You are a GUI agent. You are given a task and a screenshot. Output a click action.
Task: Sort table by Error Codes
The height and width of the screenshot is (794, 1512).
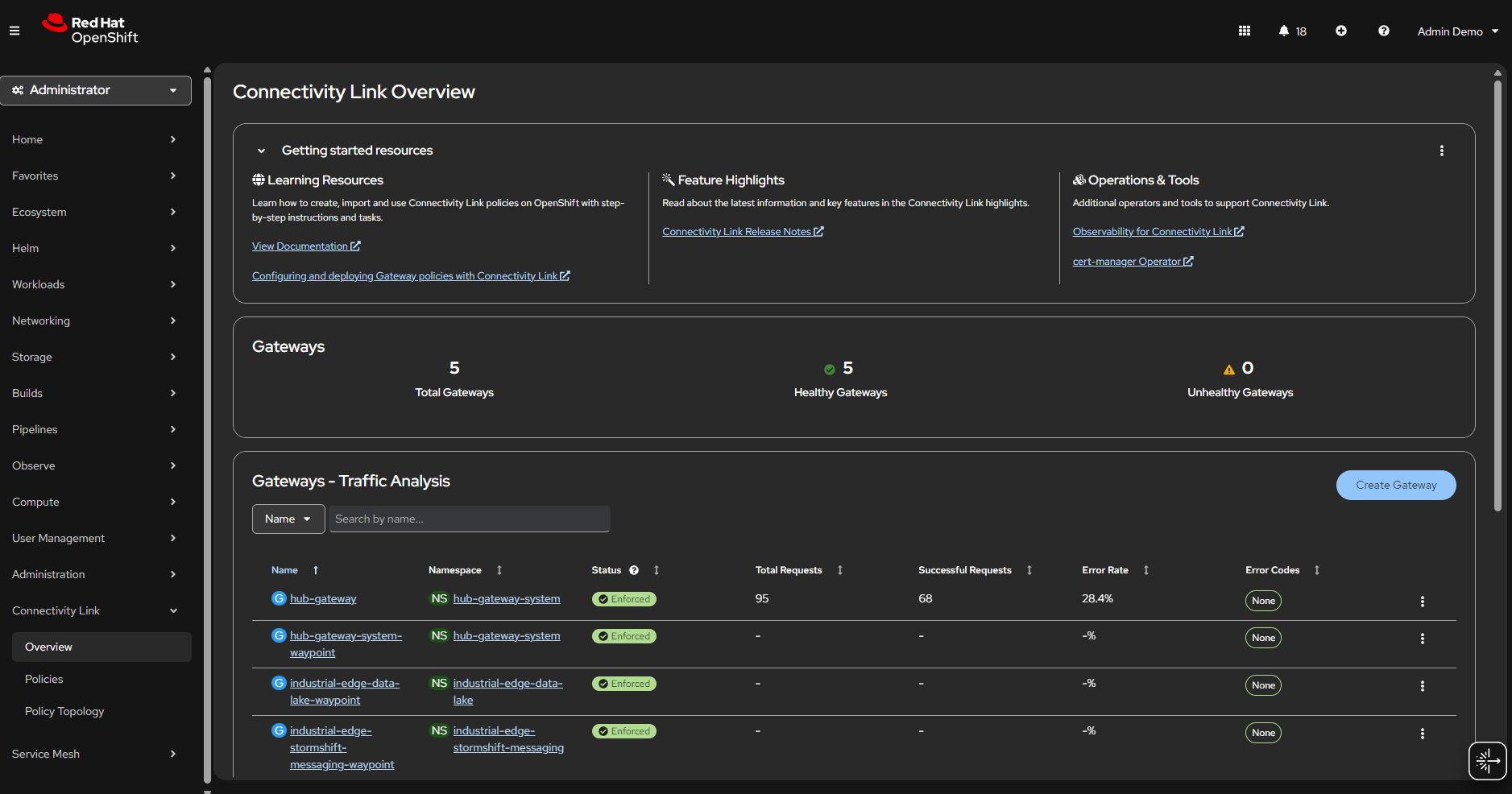tap(1317, 570)
